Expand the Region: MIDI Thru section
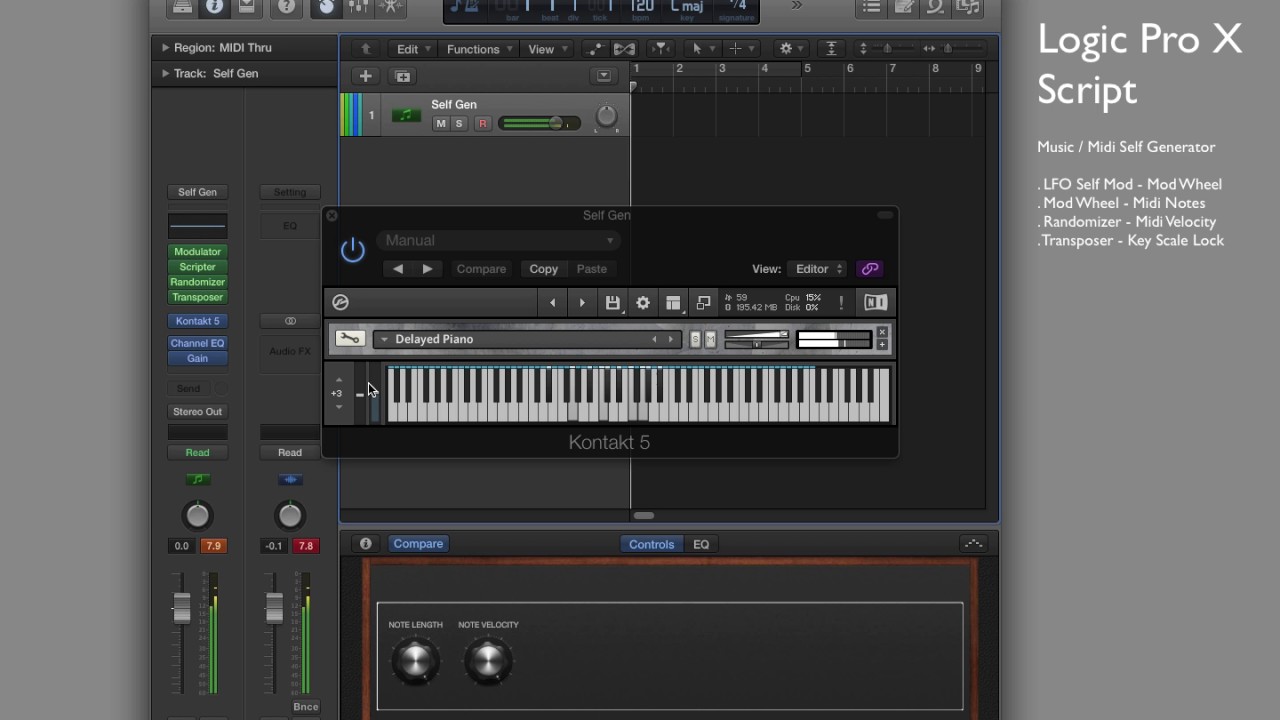Screen dimensions: 1280x720 click(x=165, y=47)
